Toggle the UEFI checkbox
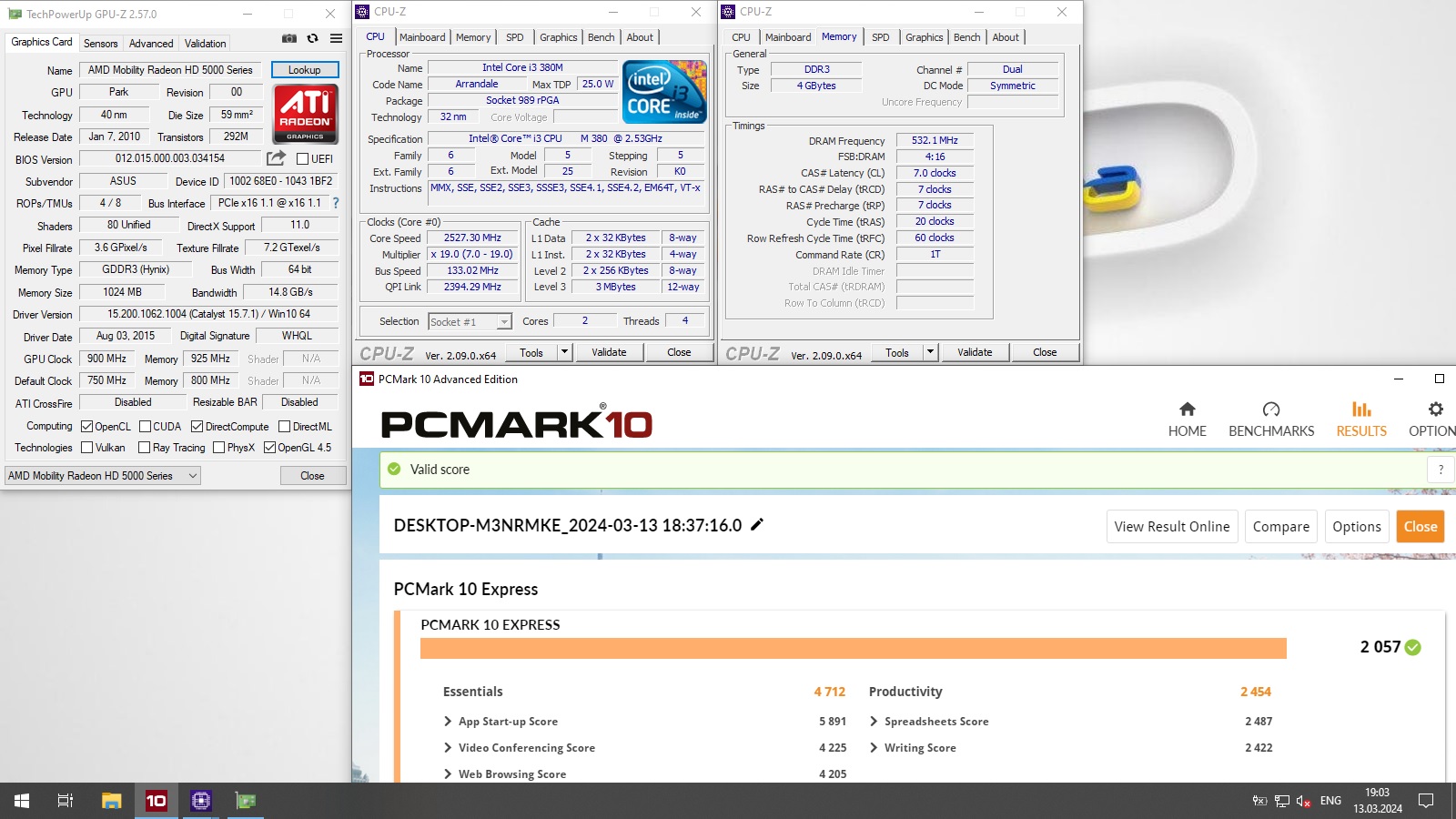The height and width of the screenshot is (819, 1456). tap(302, 158)
